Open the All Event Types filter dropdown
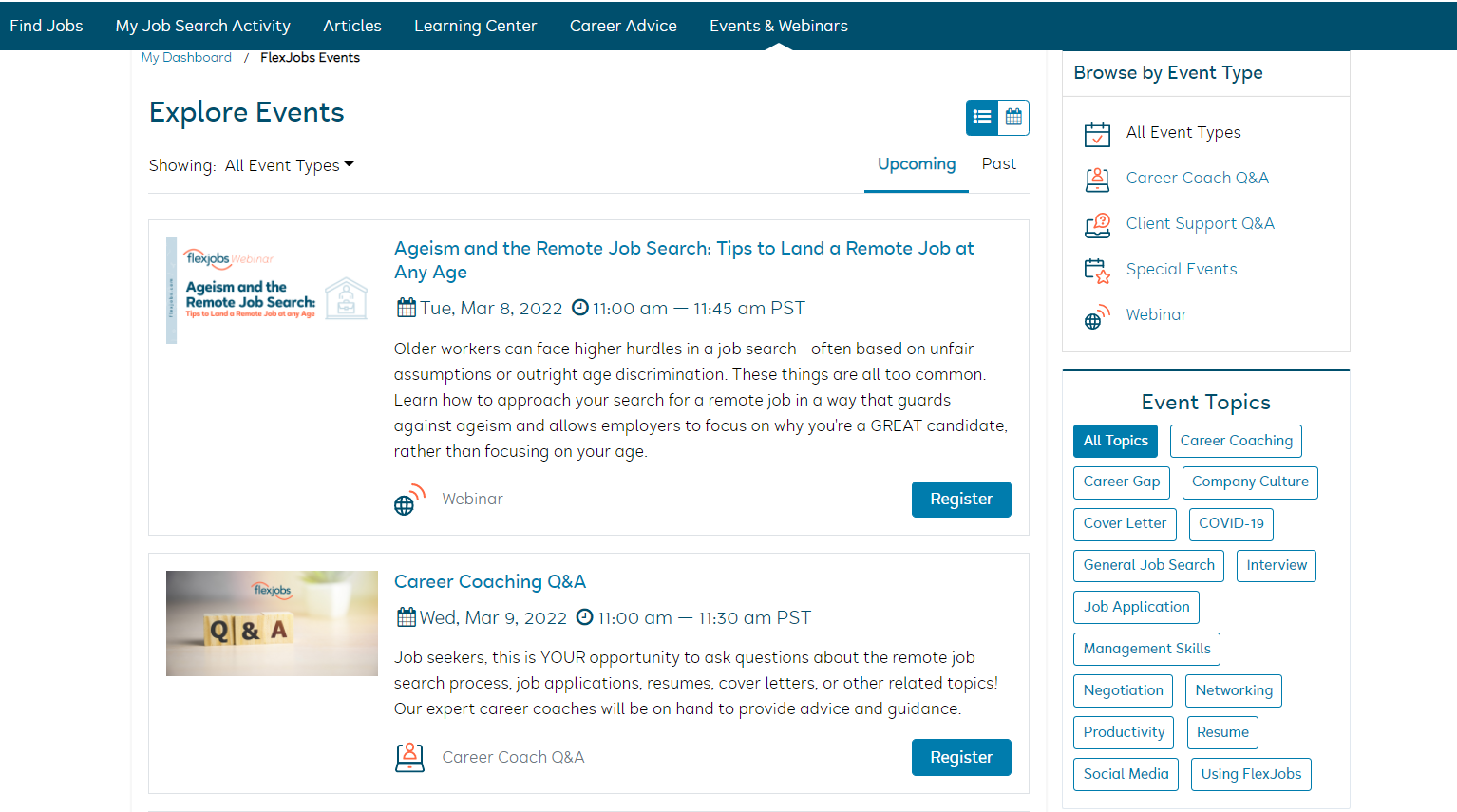Screen dimensions: 1457x812 tap(289, 165)
